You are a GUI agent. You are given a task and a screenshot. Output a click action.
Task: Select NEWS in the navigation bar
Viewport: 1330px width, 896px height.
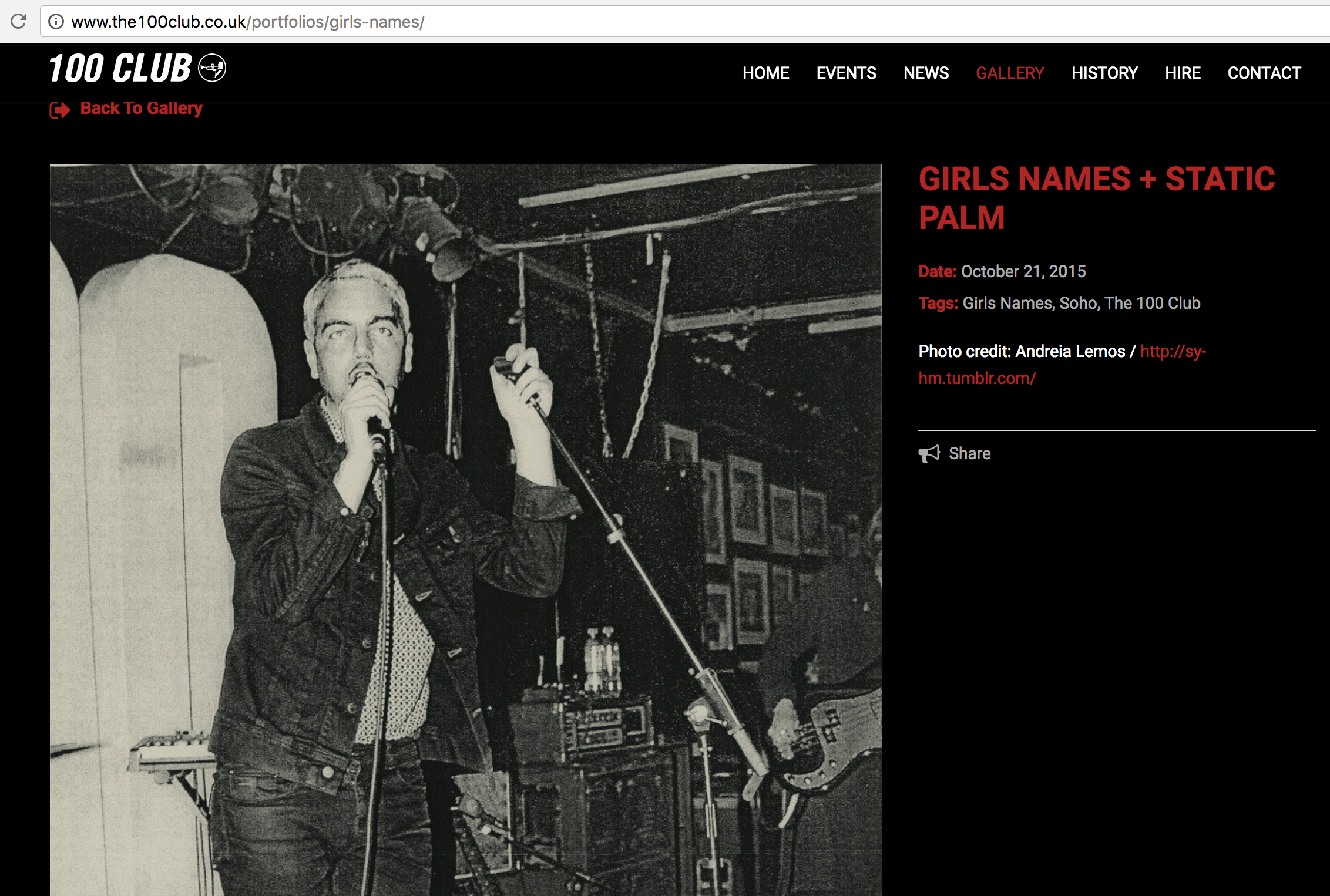pyautogui.click(x=926, y=73)
